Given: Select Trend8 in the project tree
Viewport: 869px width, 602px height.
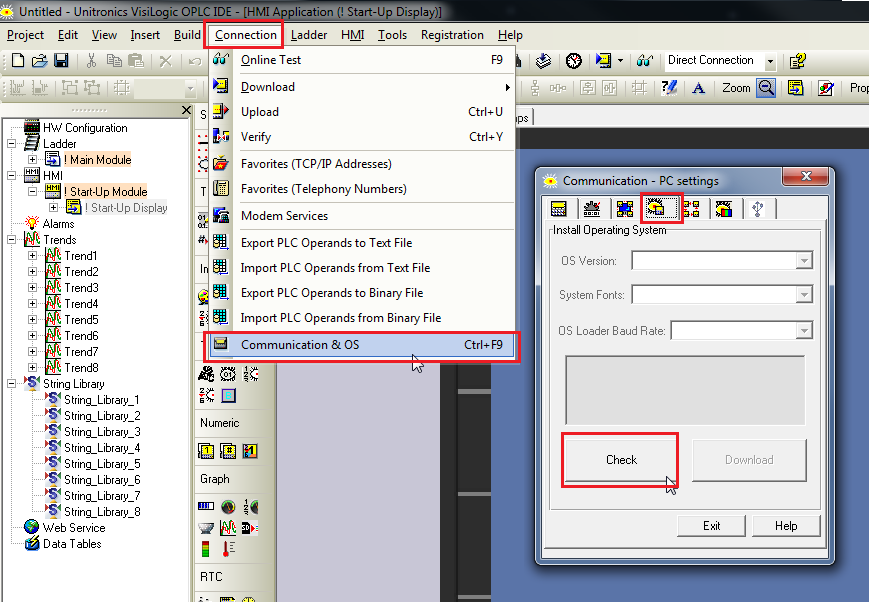Looking at the screenshot, I should 81,368.
